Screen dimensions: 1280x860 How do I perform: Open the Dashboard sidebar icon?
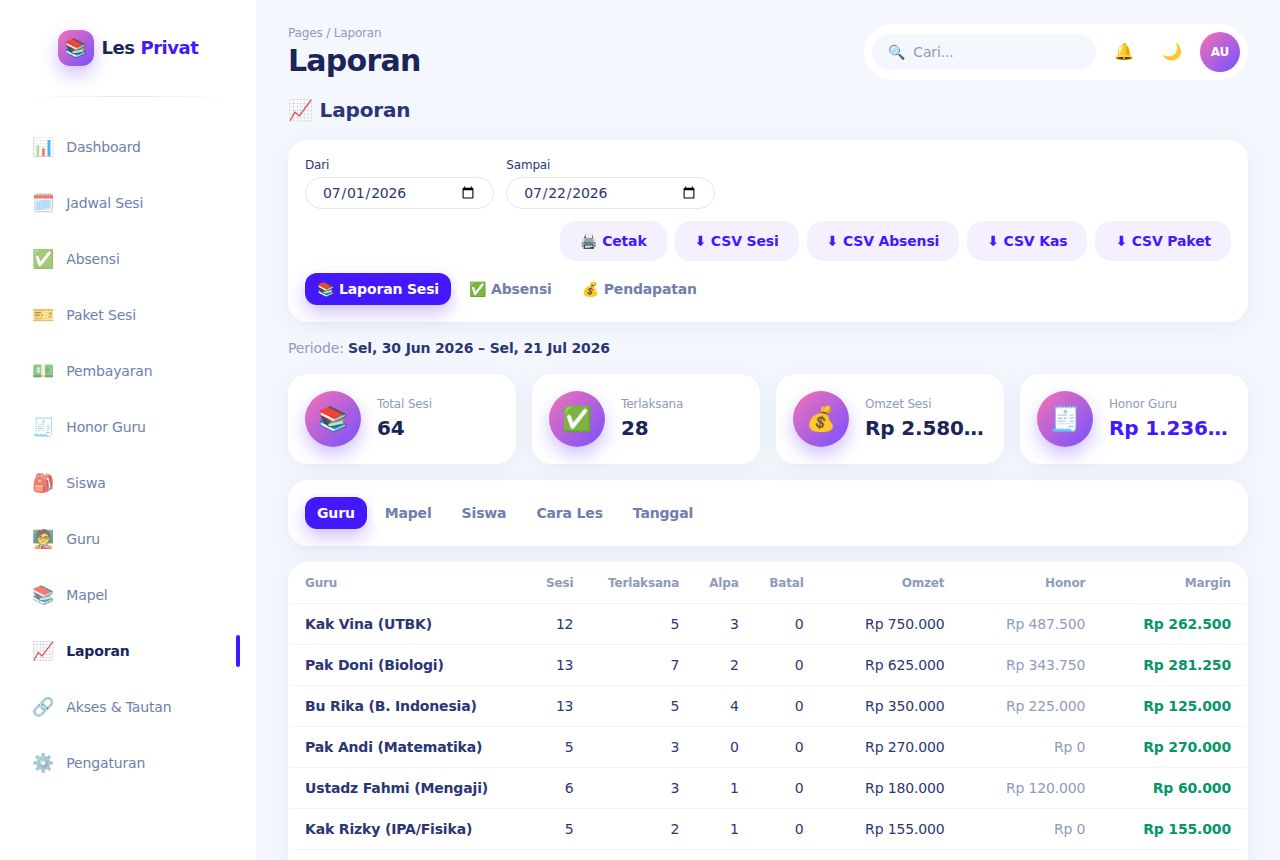pyautogui.click(x=43, y=147)
